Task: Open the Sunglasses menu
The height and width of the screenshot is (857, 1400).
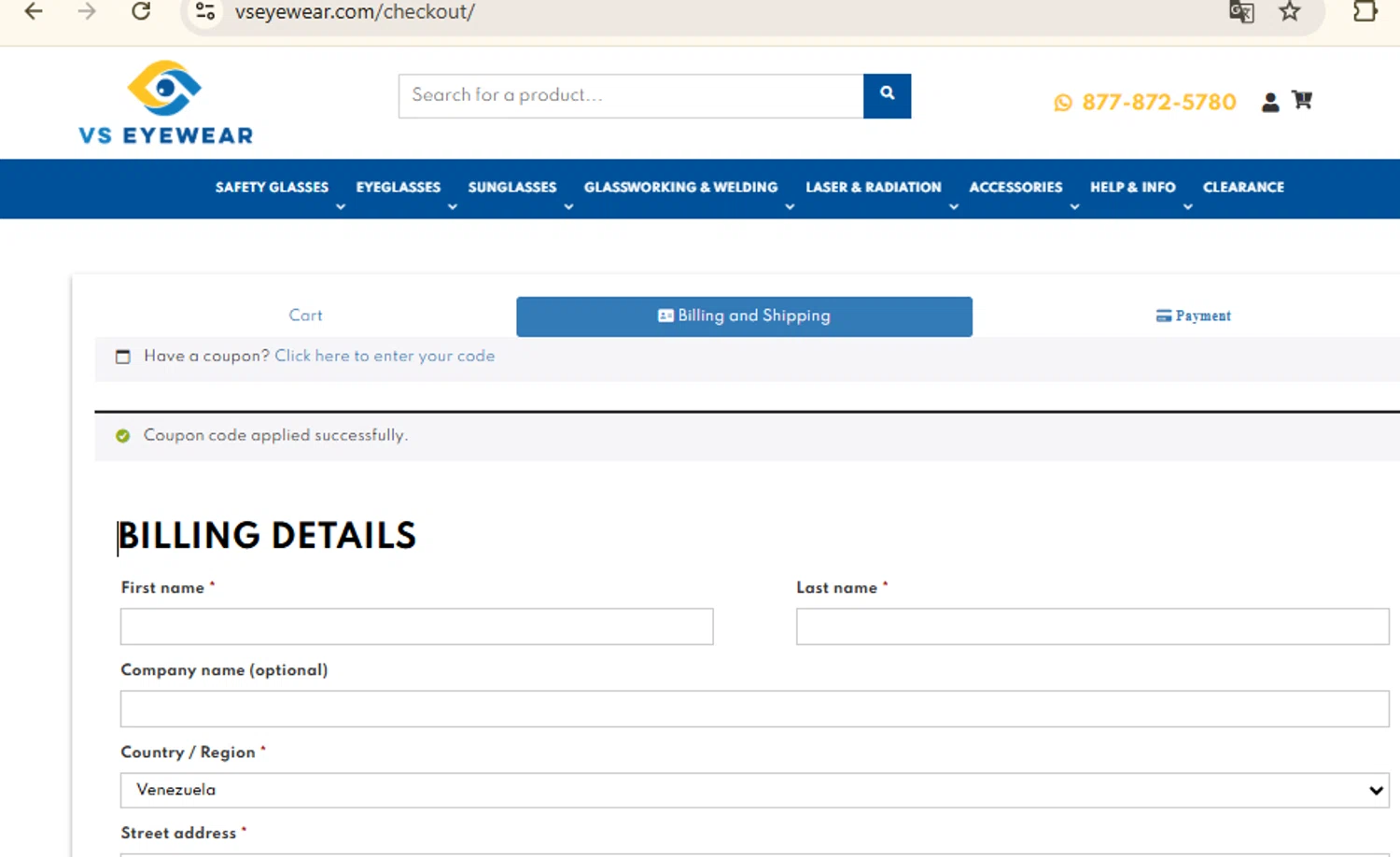Action: pyautogui.click(x=511, y=187)
